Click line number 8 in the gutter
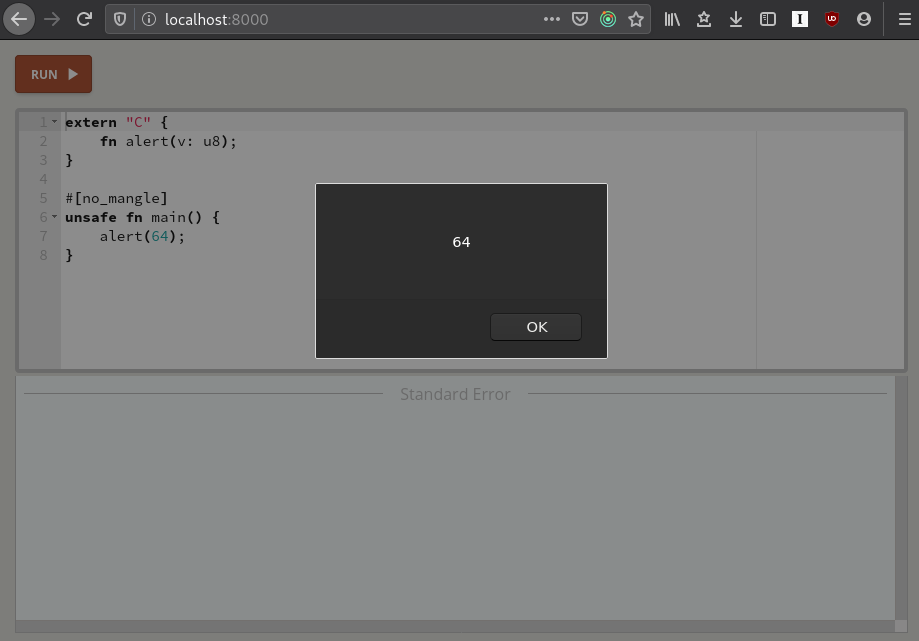Image resolution: width=919 pixels, height=641 pixels. [x=43, y=255]
